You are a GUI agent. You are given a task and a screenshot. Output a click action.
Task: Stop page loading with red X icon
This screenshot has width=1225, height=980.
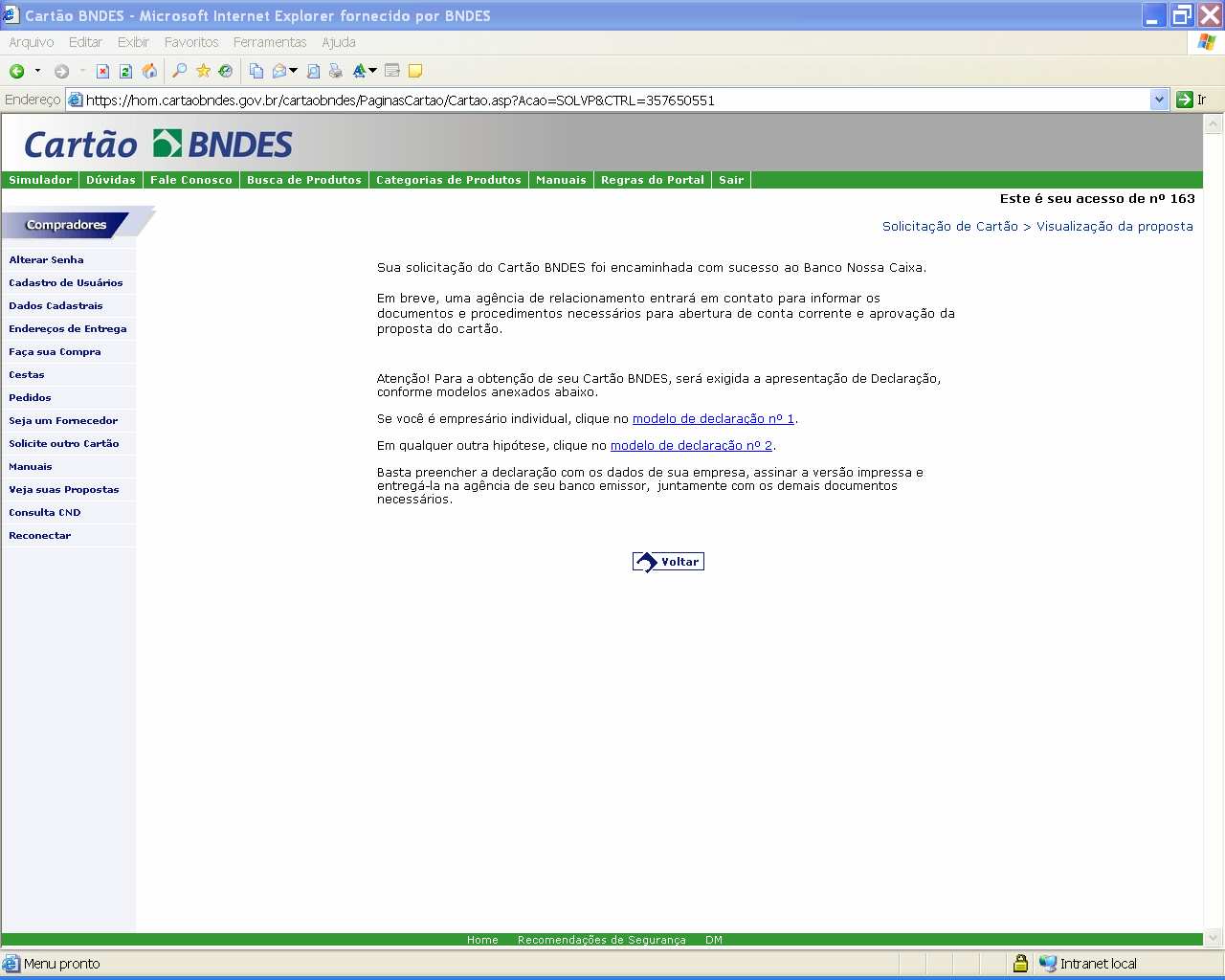[102, 71]
